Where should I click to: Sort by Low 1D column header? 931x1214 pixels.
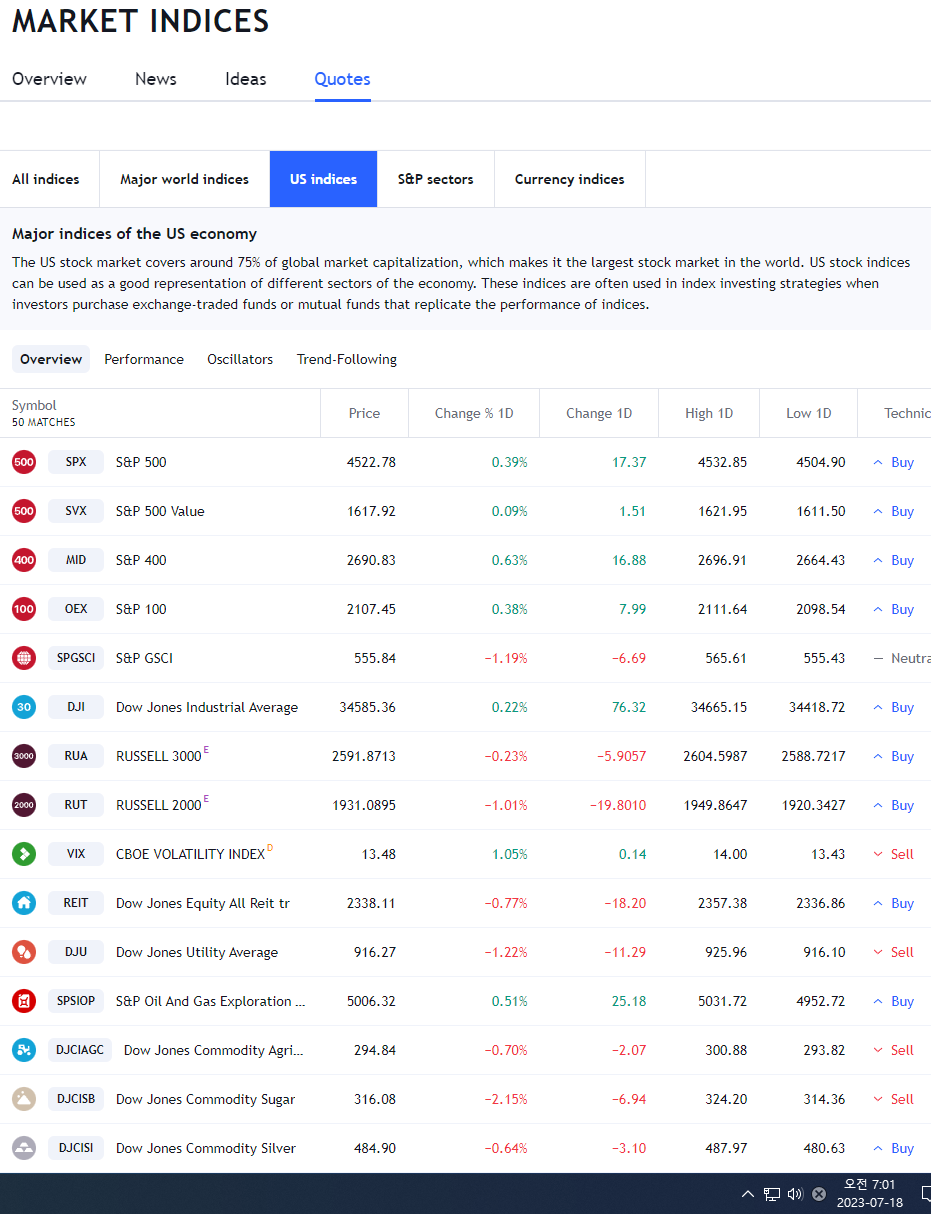click(x=809, y=413)
